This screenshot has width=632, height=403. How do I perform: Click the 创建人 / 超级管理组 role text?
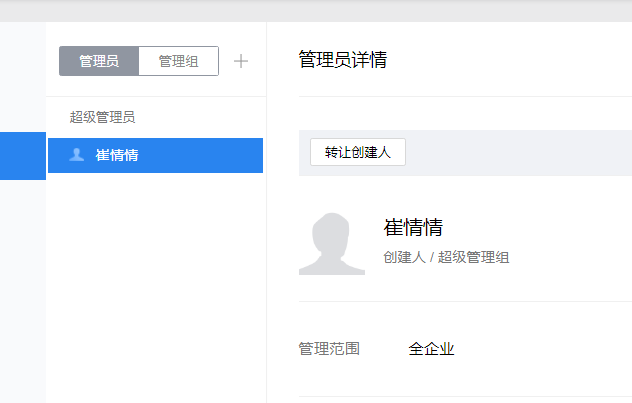coord(446,257)
